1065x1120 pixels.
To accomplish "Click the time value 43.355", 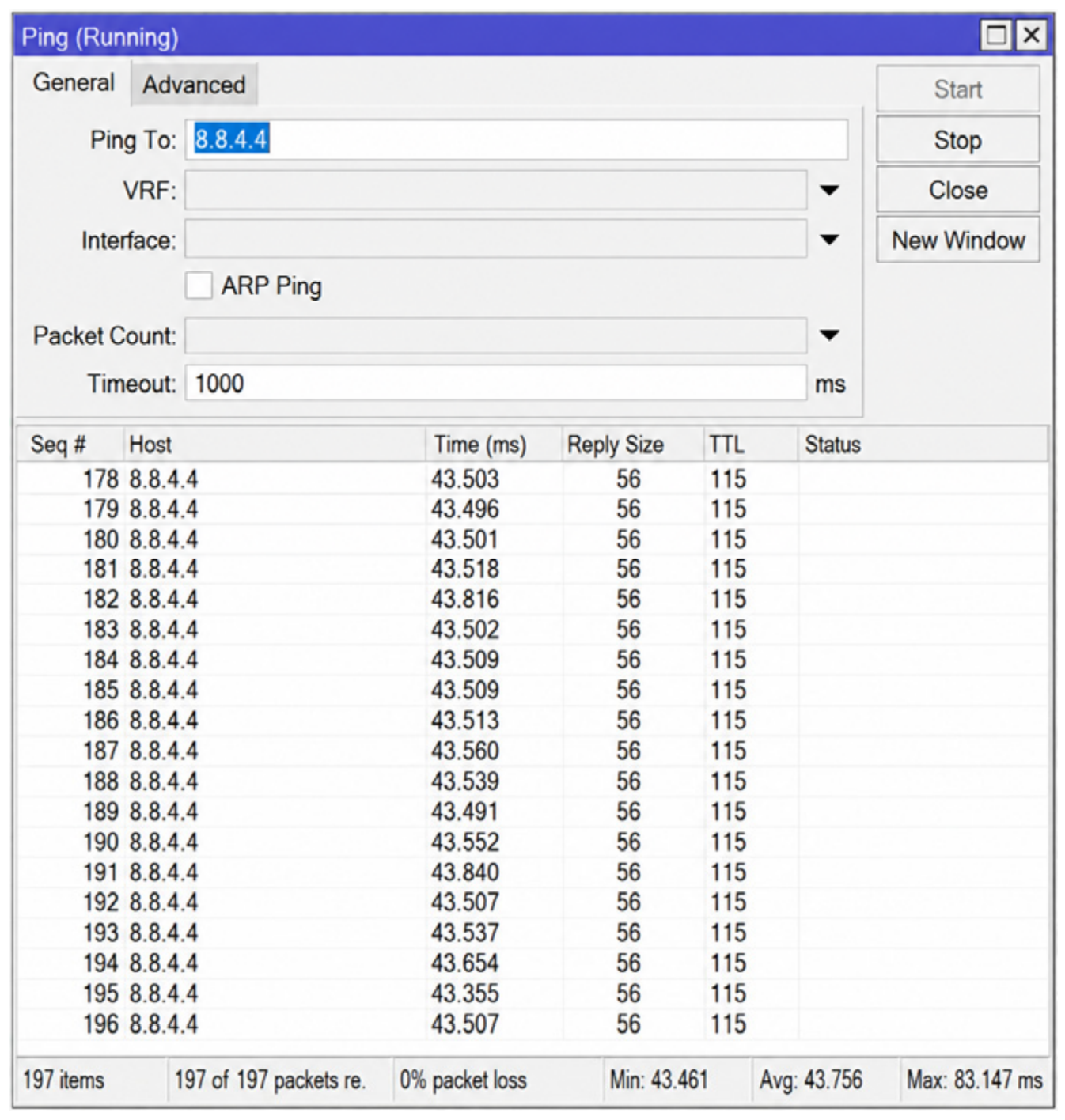I will pos(465,993).
